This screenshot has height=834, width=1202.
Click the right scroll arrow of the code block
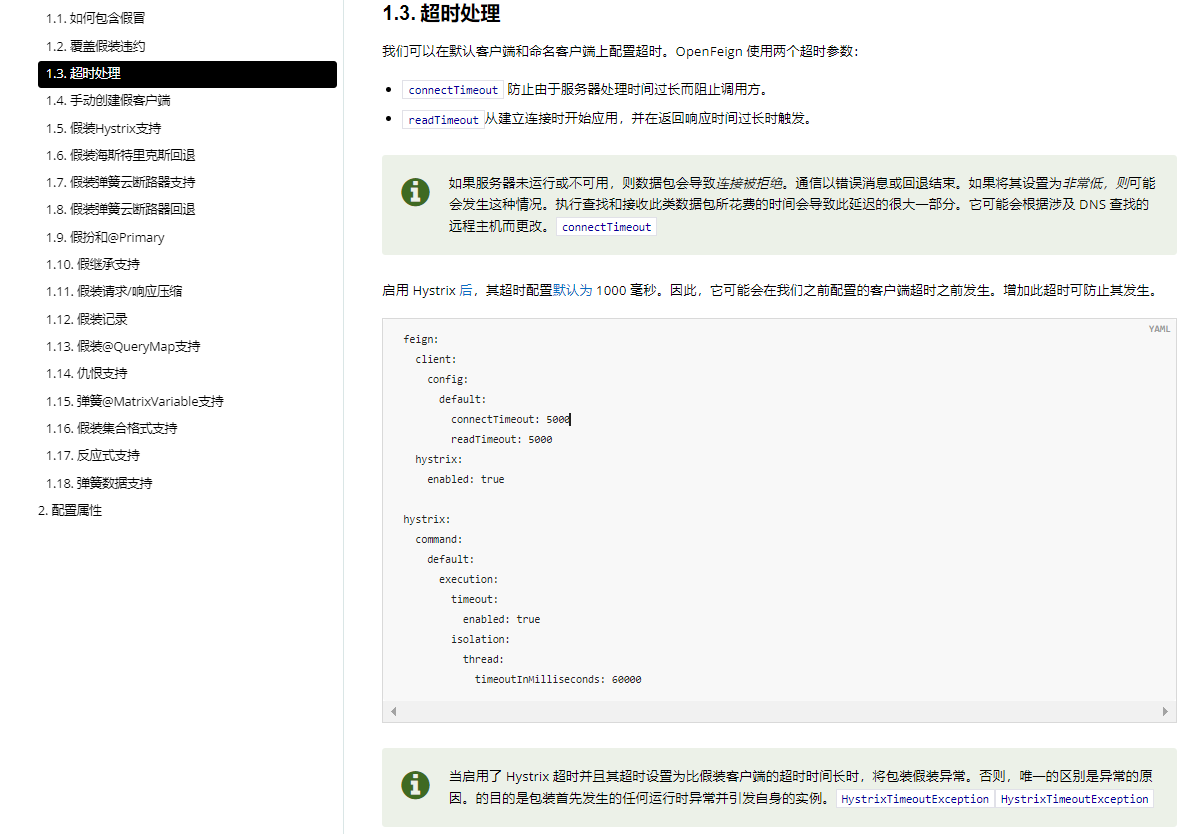1166,712
